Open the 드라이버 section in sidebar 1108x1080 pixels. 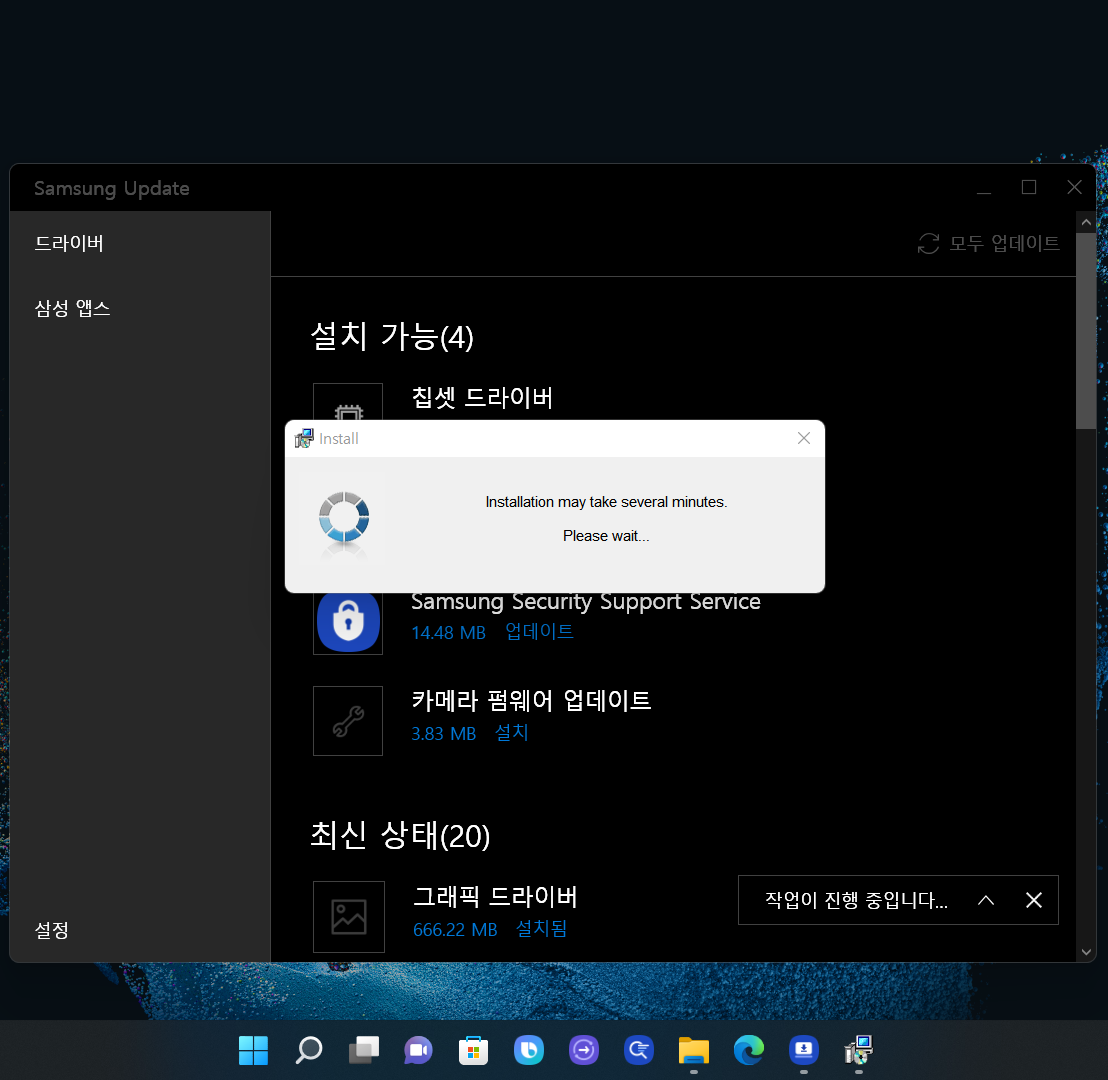click(x=69, y=243)
